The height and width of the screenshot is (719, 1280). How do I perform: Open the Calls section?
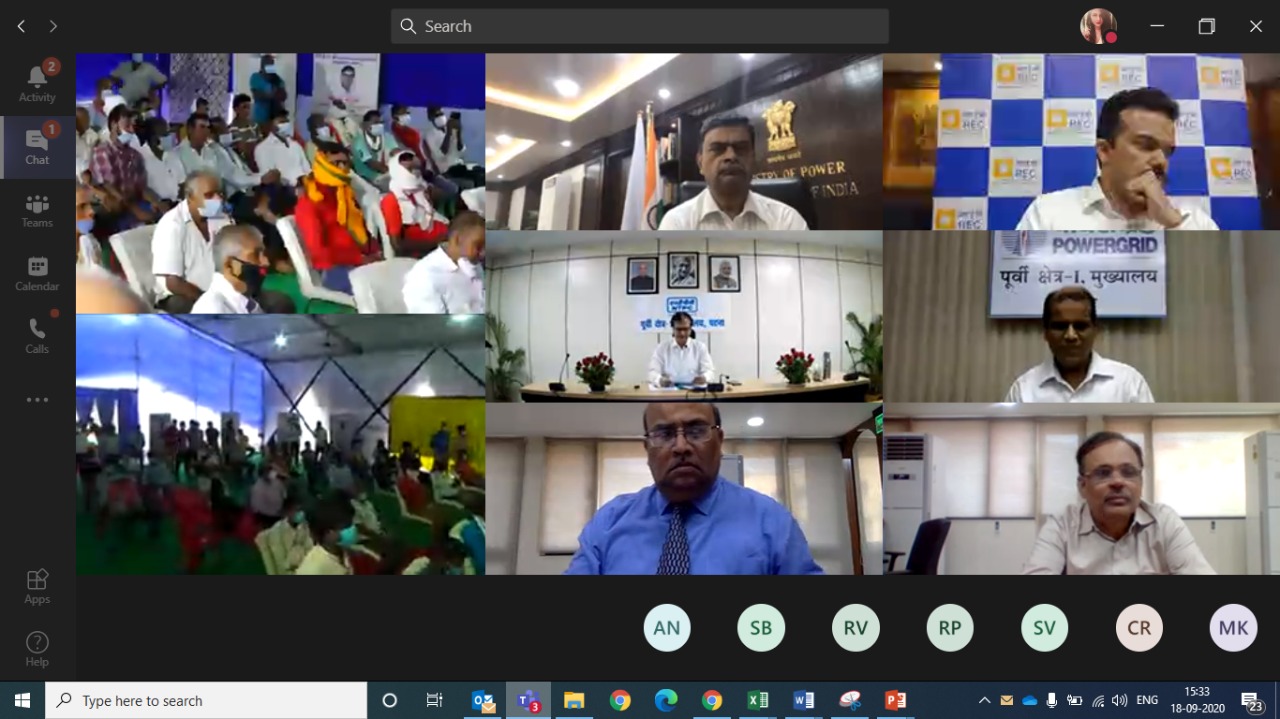[37, 336]
